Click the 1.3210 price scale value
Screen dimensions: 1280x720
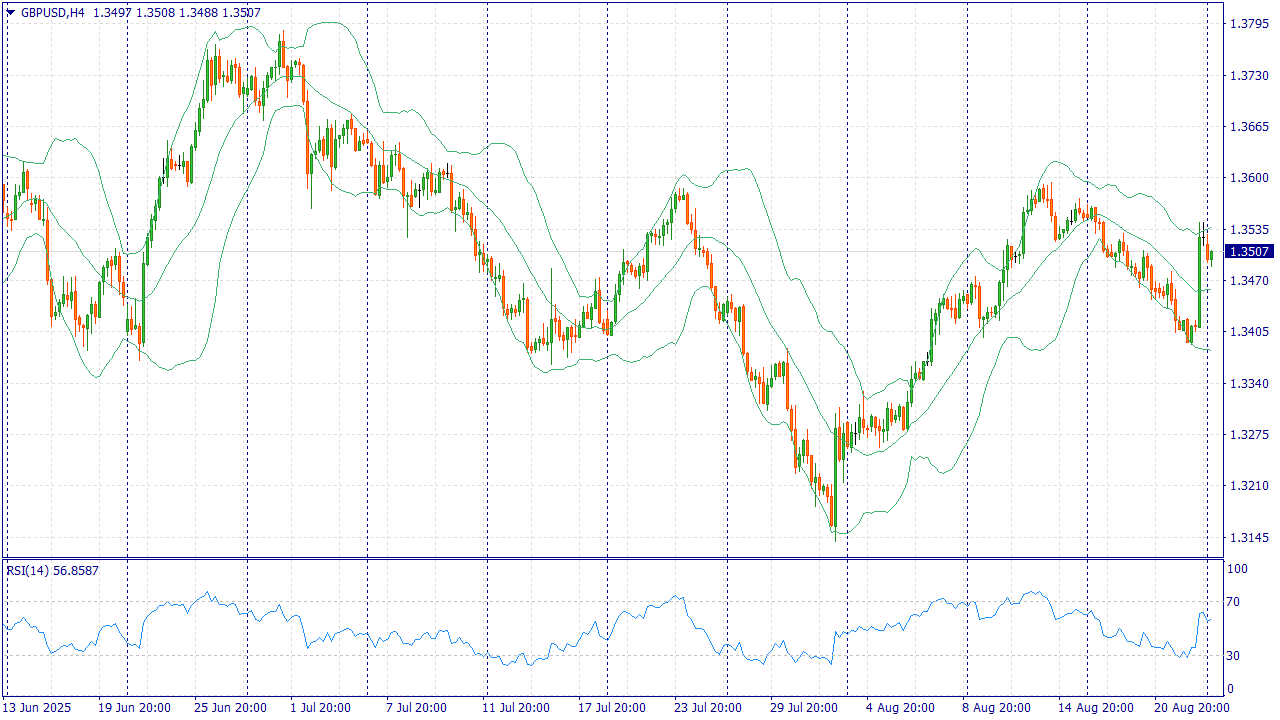click(x=1249, y=486)
